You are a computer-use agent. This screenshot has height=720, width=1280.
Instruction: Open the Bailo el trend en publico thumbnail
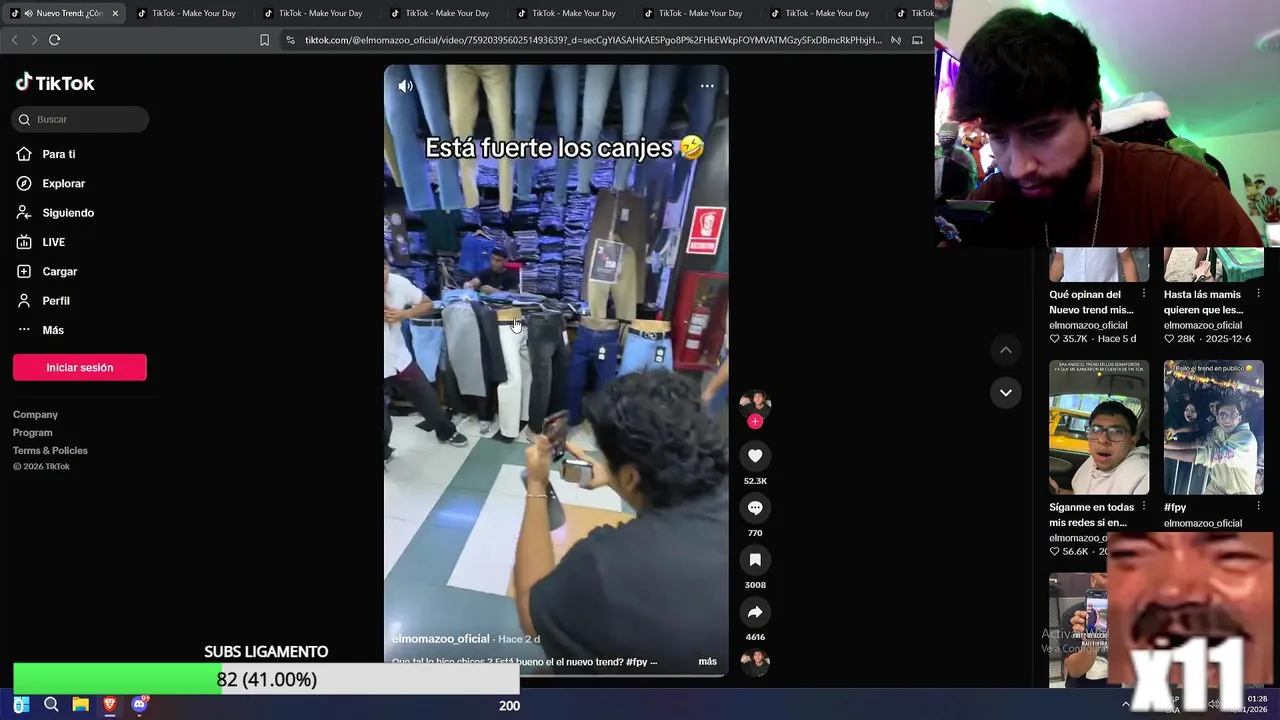pos(1214,427)
